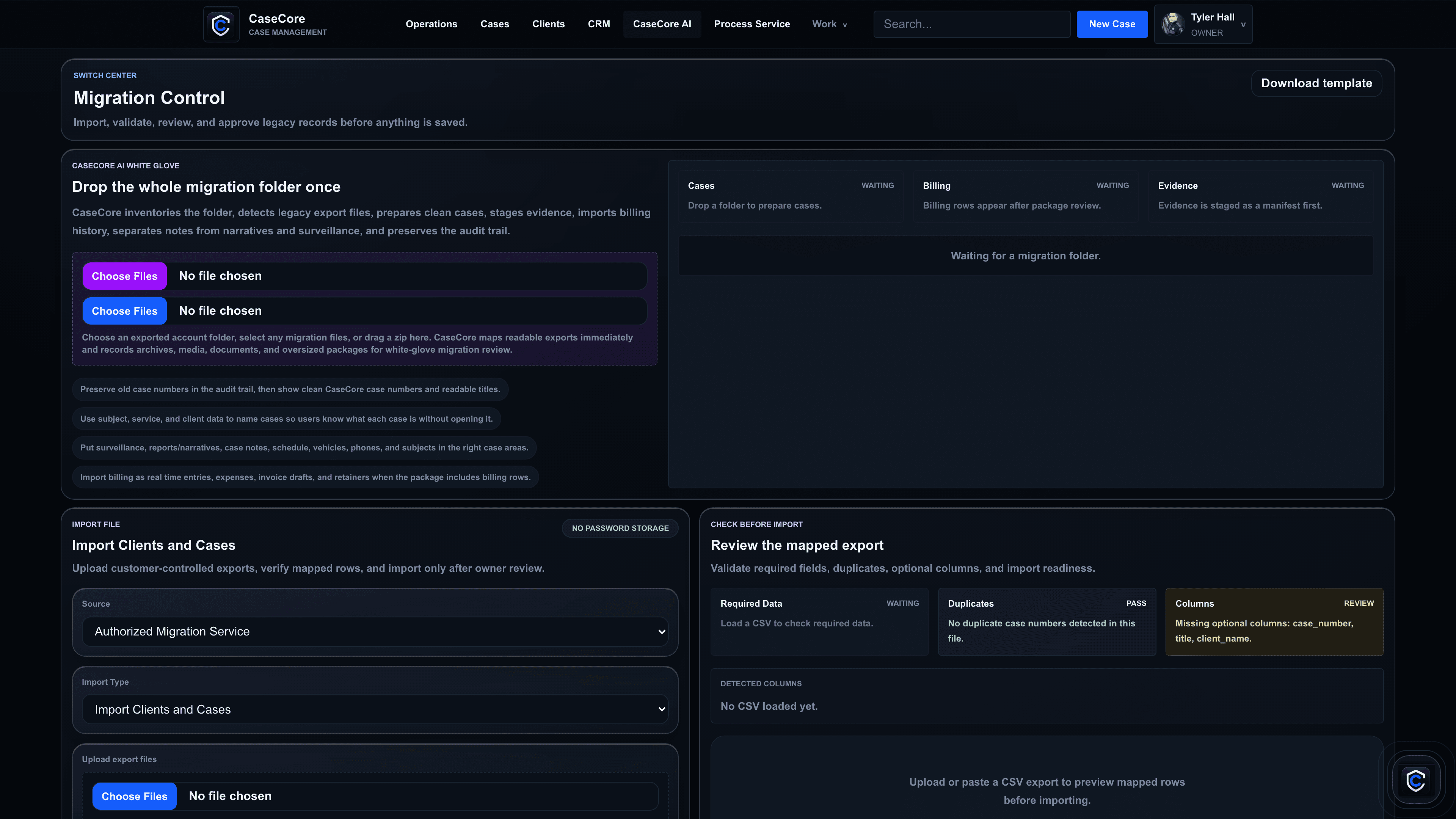
Task: Click the Duplicates PASS card
Action: coord(1047,622)
